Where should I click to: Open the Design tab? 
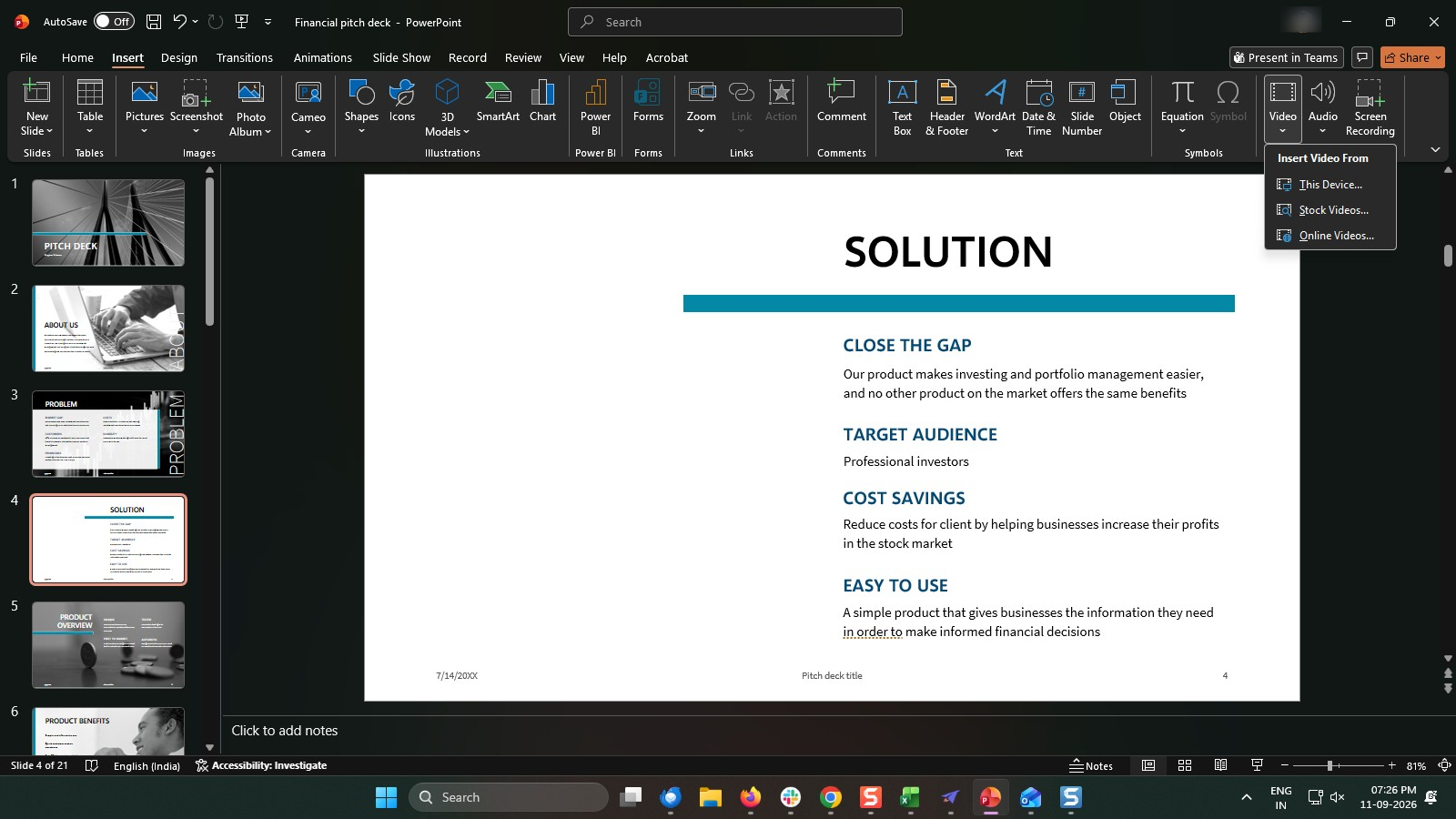179,57
